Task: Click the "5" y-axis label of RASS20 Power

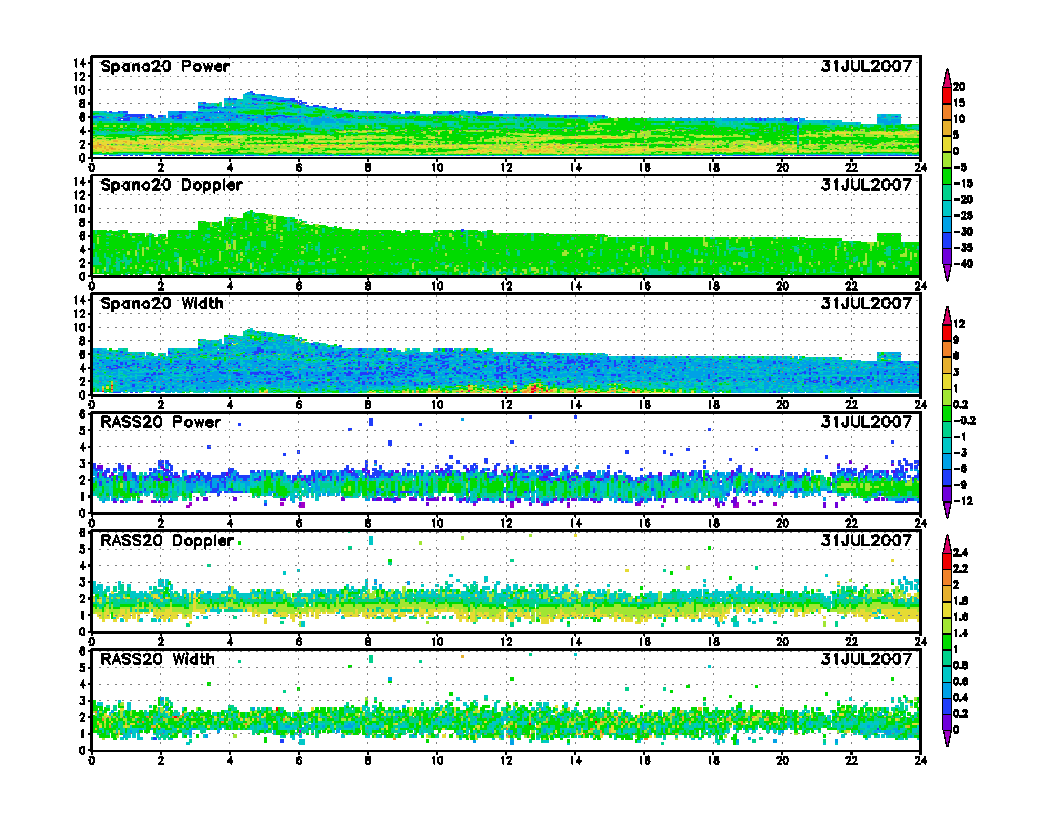Action: pyautogui.click(x=83, y=431)
